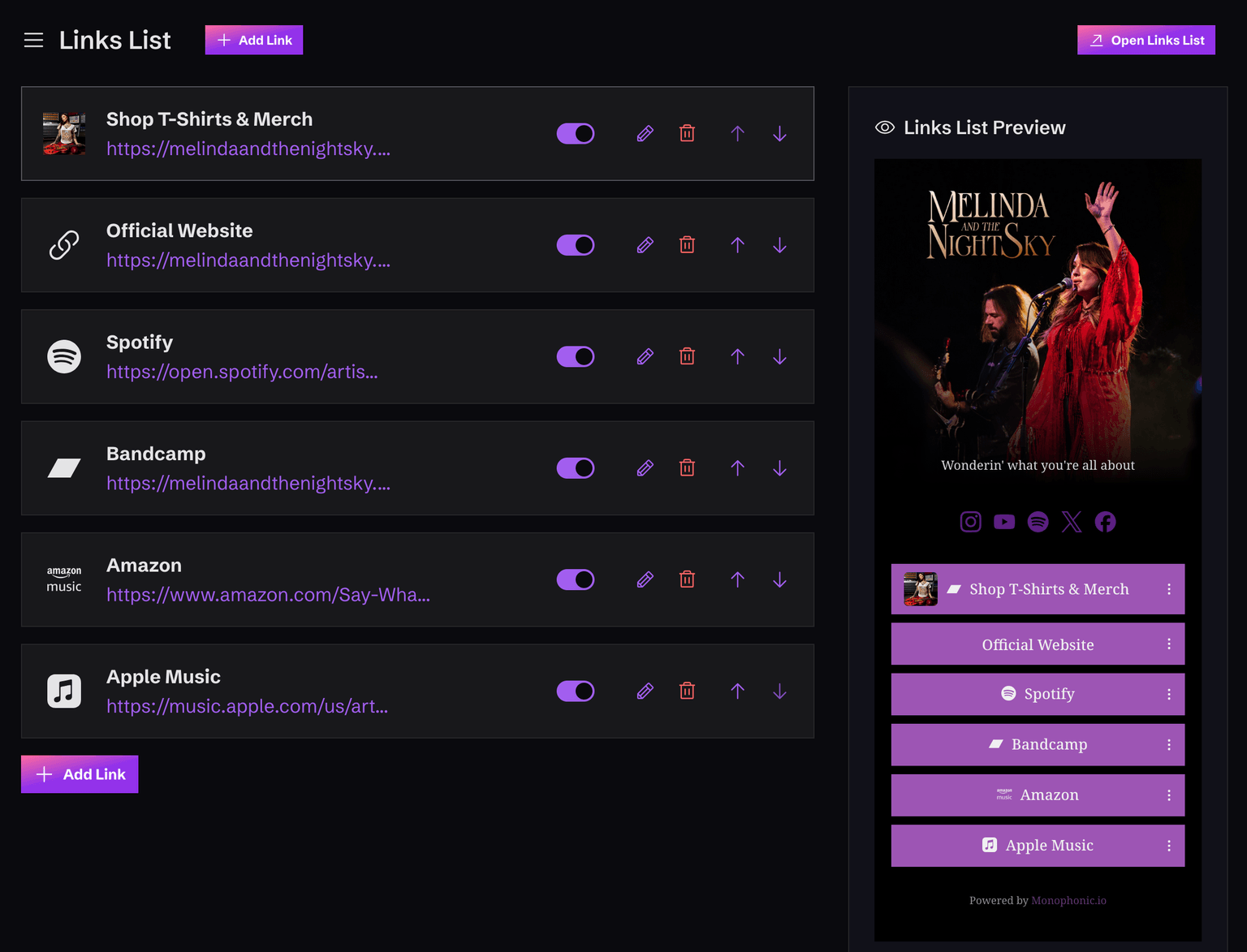The image size is (1247, 952).
Task: Move the Bandcamp link down
Action: click(779, 468)
